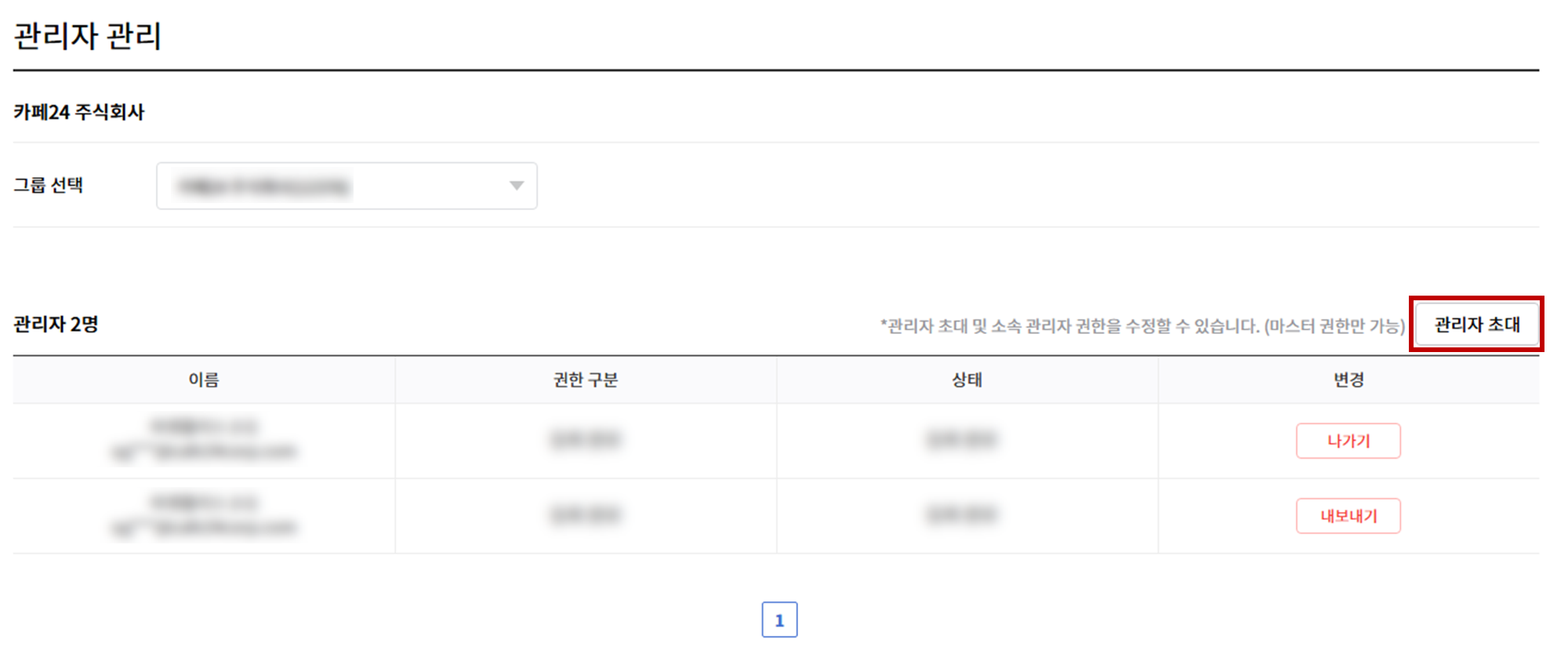This screenshot has width=1568, height=672.
Task: Click the 이름 column header
Action: 204,380
